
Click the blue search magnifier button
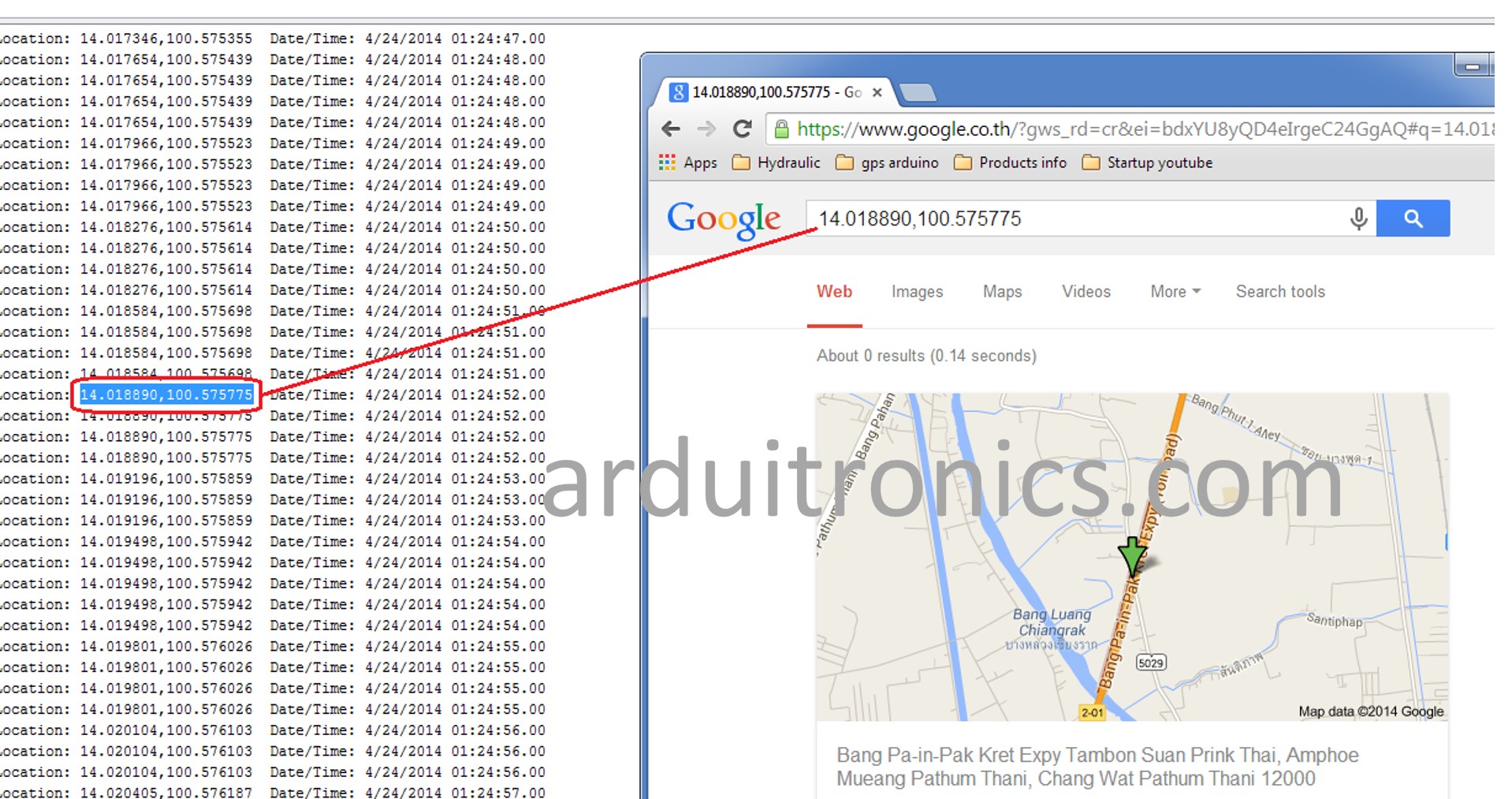tap(1413, 218)
